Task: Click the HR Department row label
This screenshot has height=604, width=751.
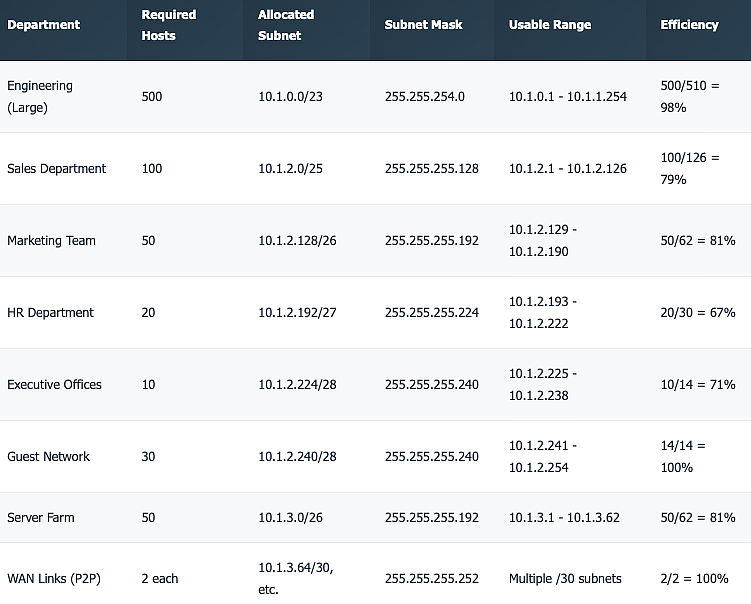Action: 51,313
